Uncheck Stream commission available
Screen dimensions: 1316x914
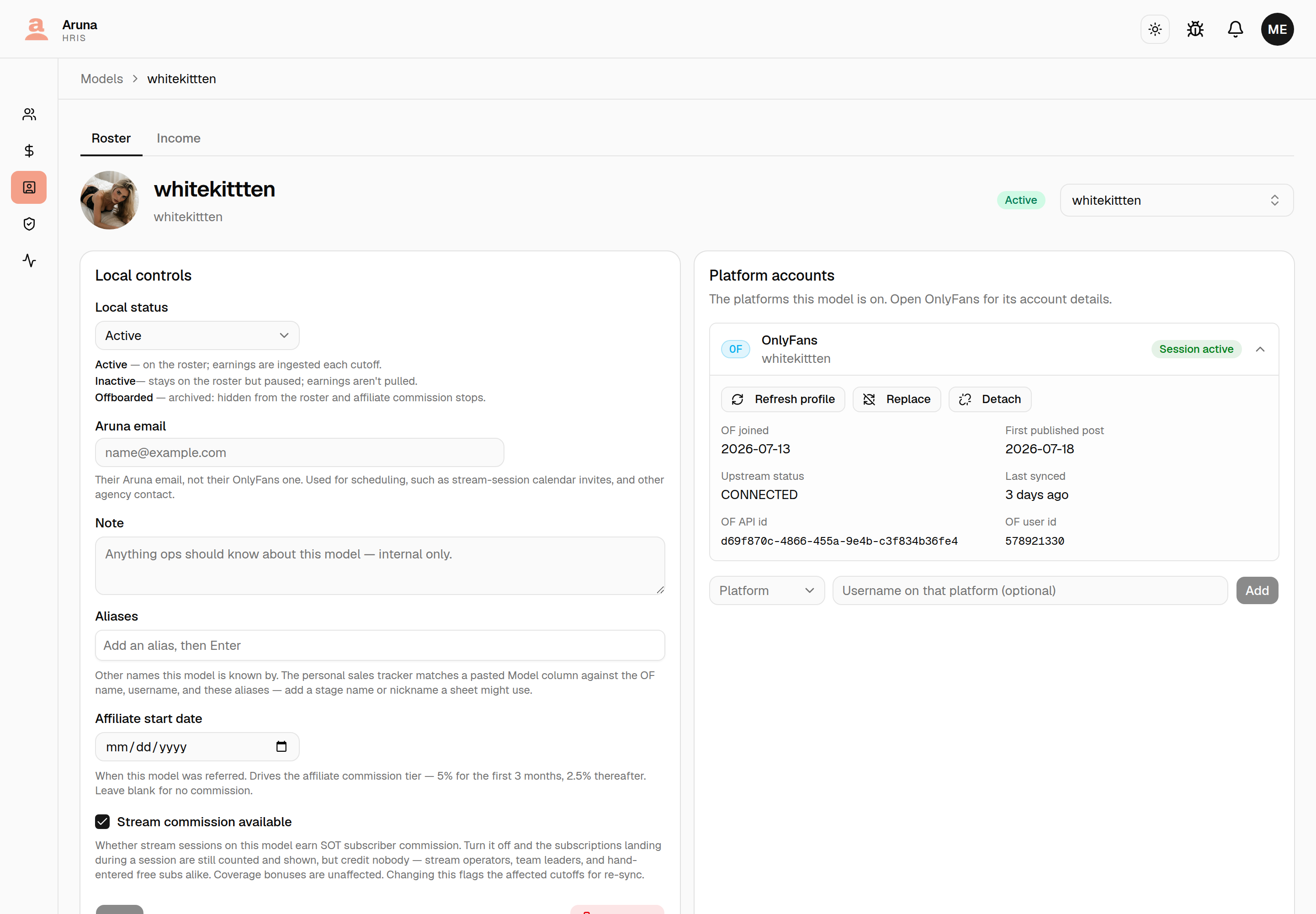coord(102,822)
